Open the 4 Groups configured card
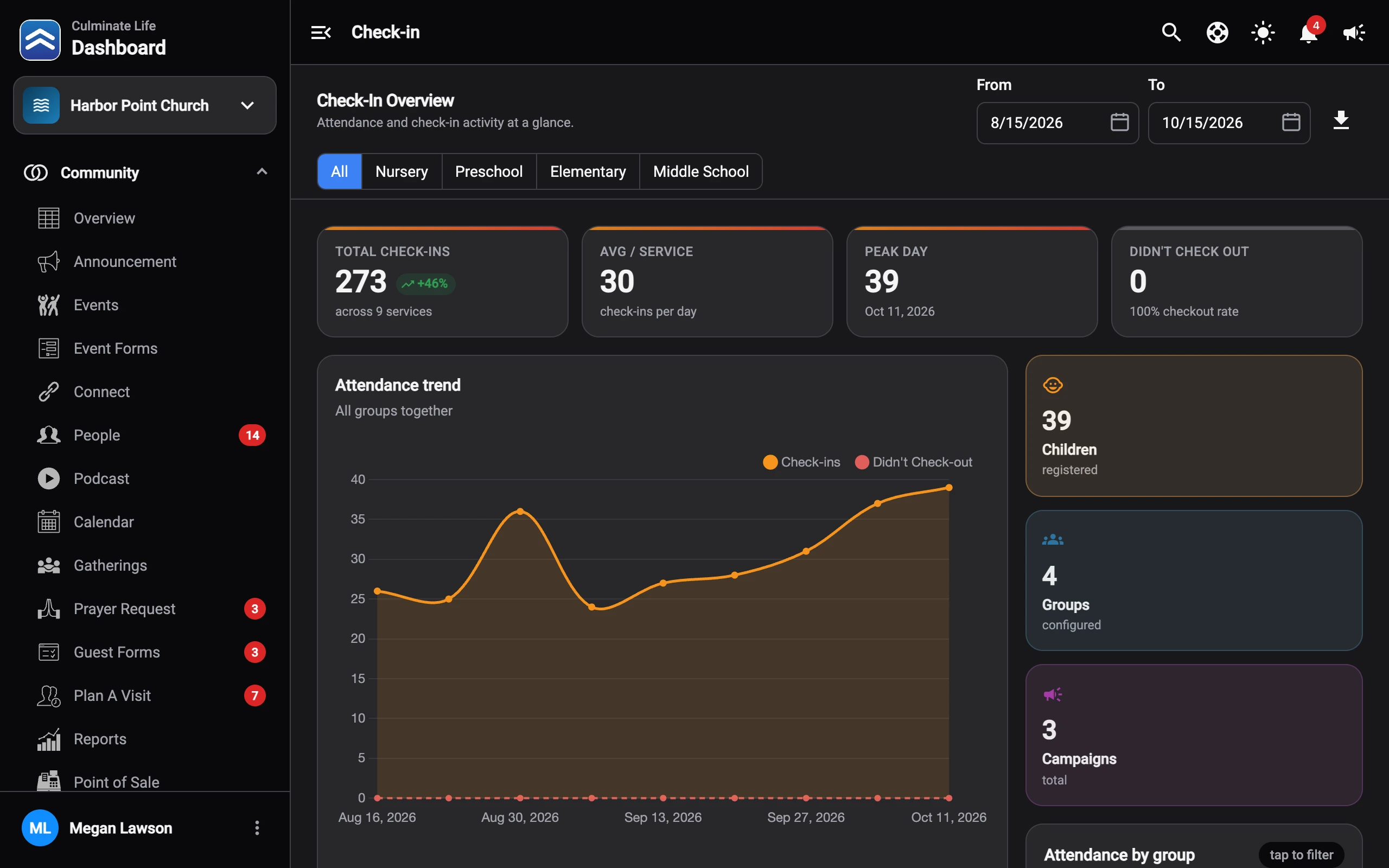The image size is (1389, 868). click(x=1194, y=580)
